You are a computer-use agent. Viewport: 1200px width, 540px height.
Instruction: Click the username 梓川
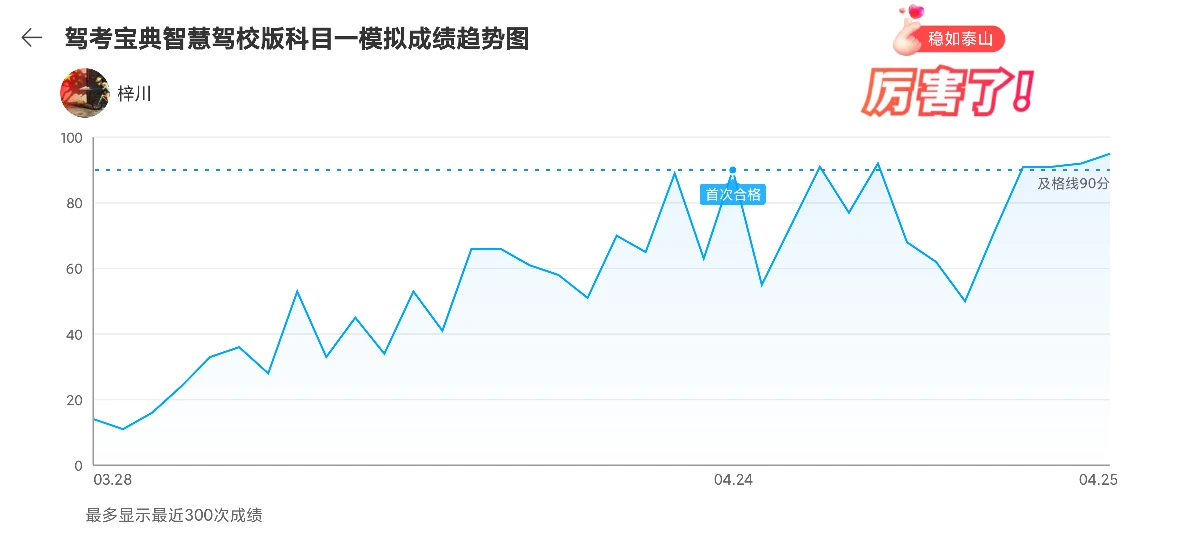pyautogui.click(x=135, y=94)
